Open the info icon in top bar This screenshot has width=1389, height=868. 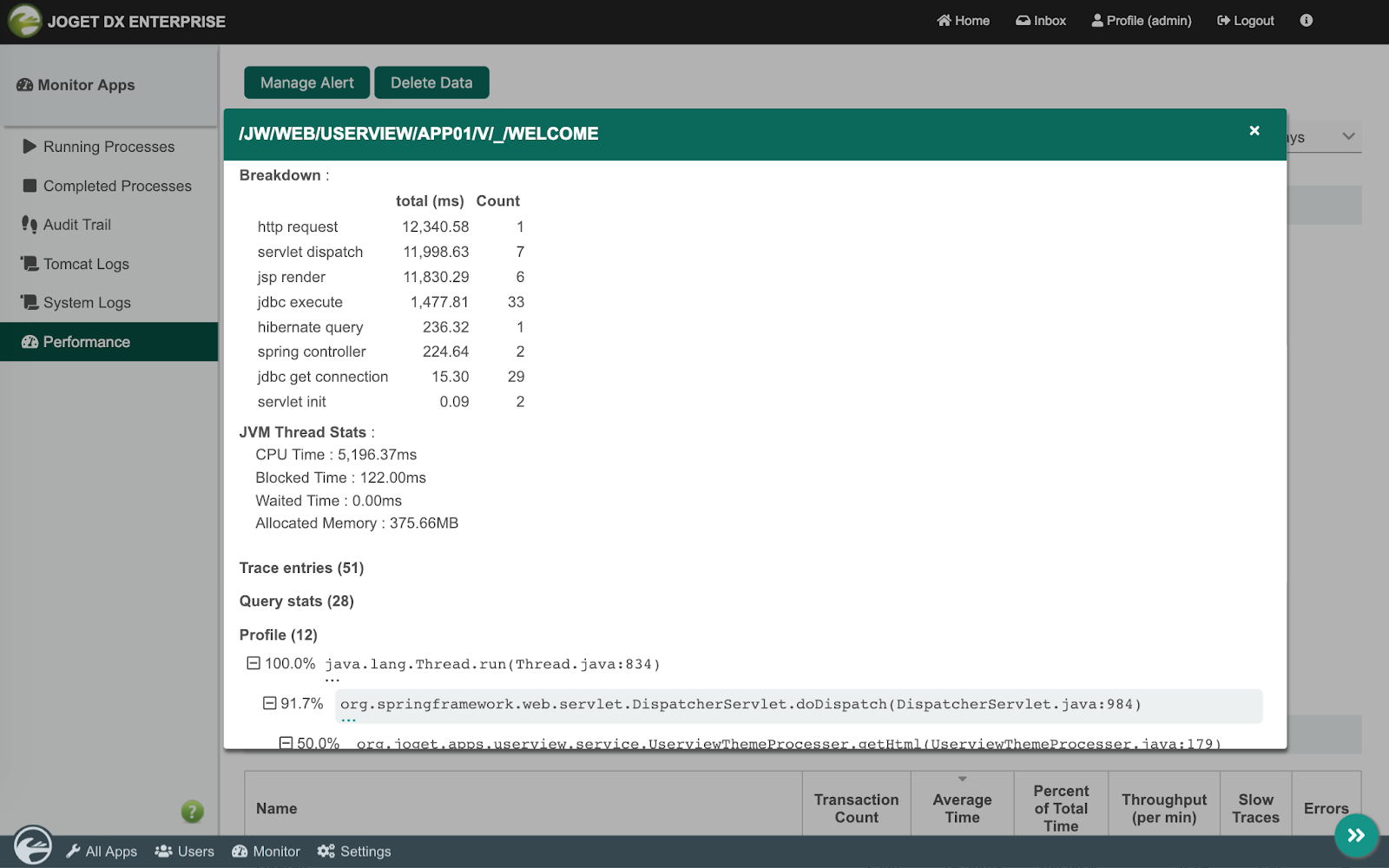point(1306,21)
